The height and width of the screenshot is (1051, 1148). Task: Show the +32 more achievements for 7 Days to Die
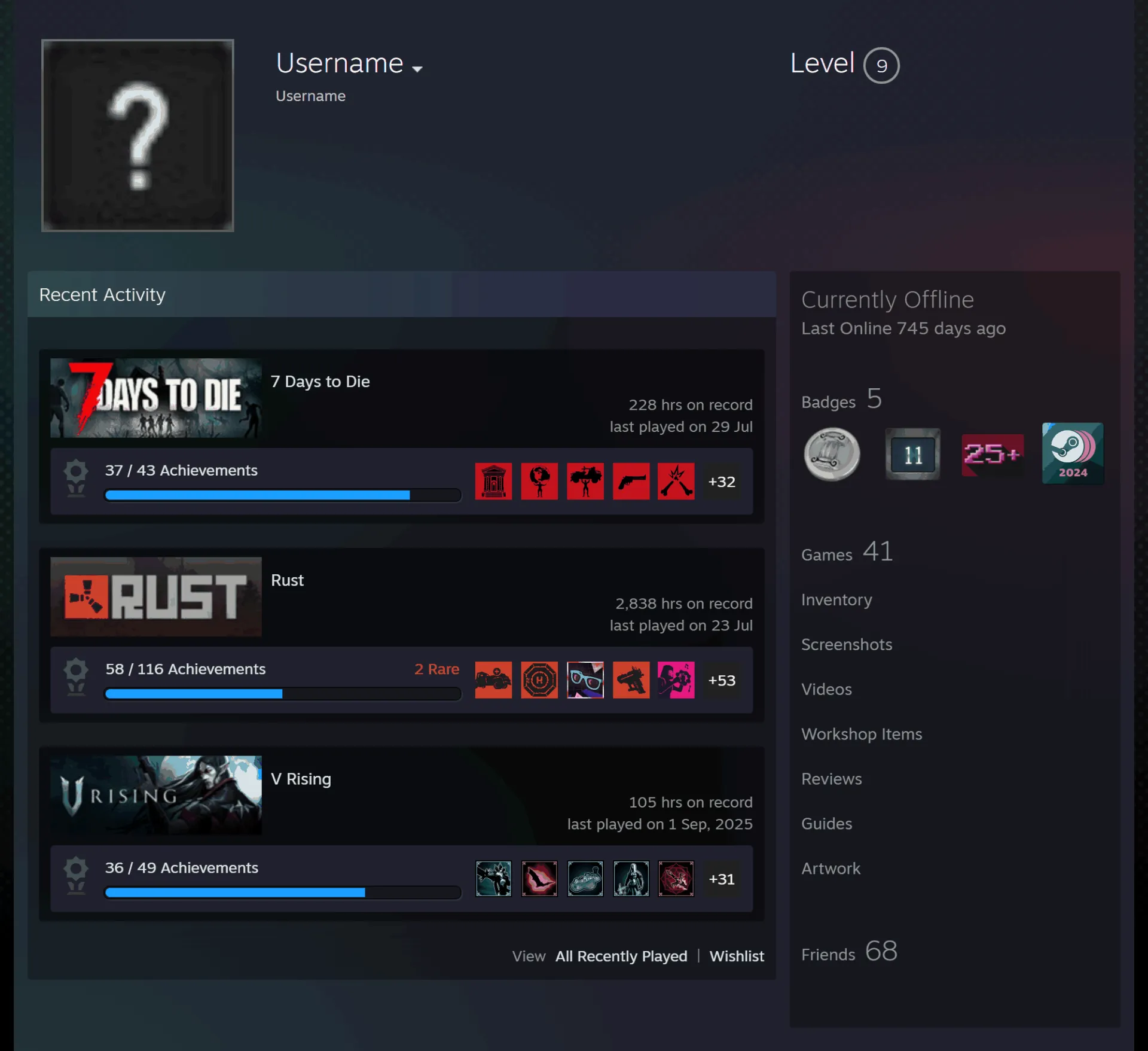722,482
